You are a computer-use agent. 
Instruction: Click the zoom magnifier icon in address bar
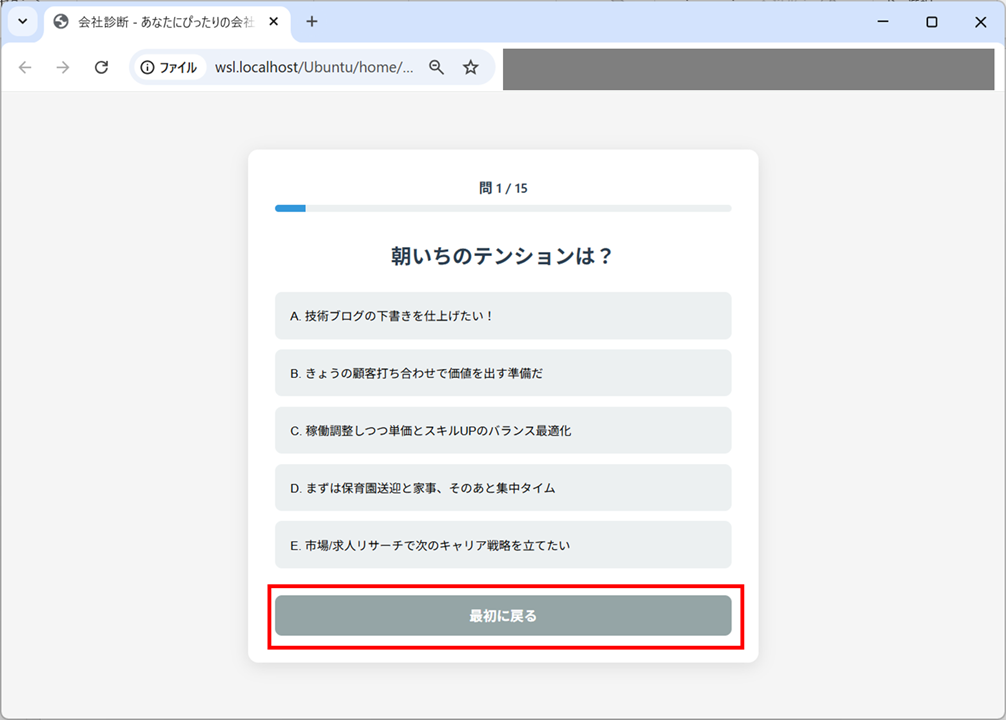coord(437,68)
